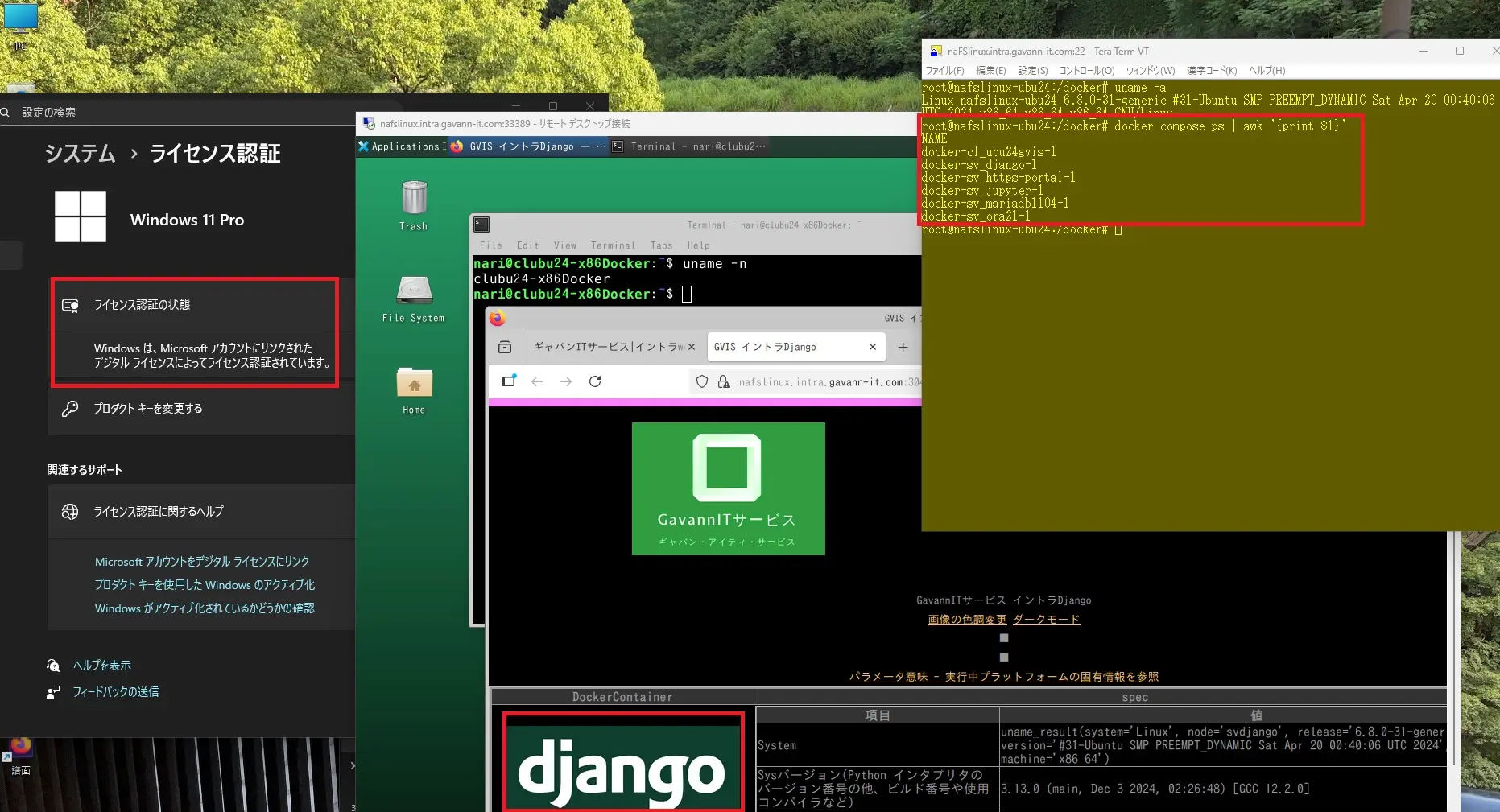The height and width of the screenshot is (812, 1500).
Task: Select the Firefox GVIS イントラDjango panel button
Action: 519,146
